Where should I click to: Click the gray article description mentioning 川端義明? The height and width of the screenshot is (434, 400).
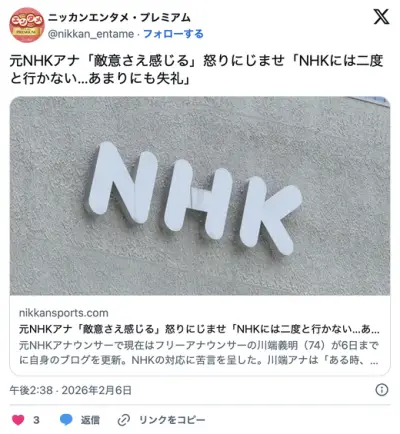pyautogui.click(x=199, y=353)
